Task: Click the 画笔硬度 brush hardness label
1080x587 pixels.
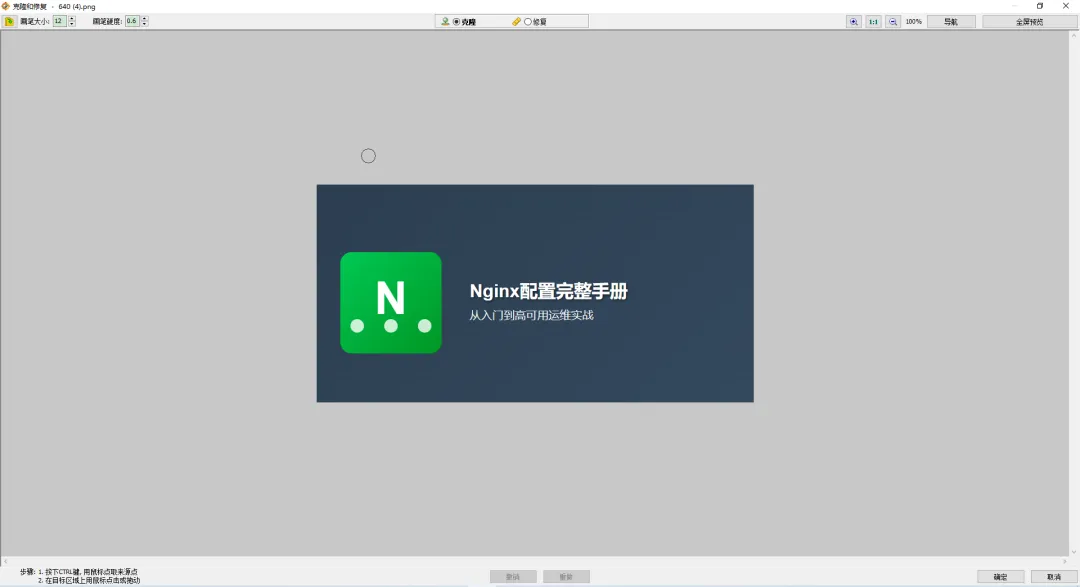Action: click(x=107, y=21)
